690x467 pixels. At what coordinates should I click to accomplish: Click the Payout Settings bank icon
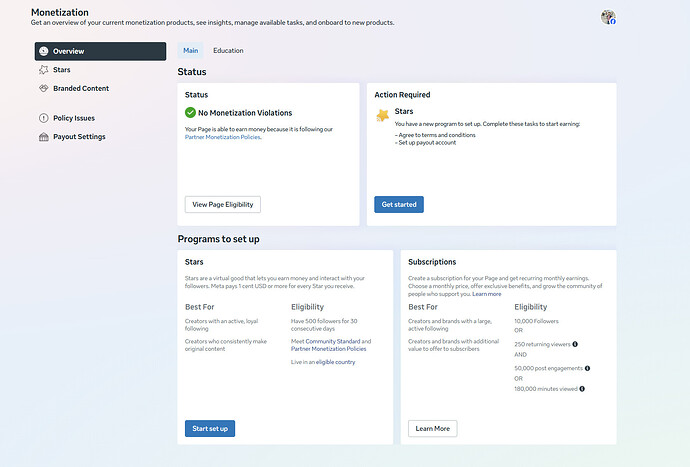point(43,137)
